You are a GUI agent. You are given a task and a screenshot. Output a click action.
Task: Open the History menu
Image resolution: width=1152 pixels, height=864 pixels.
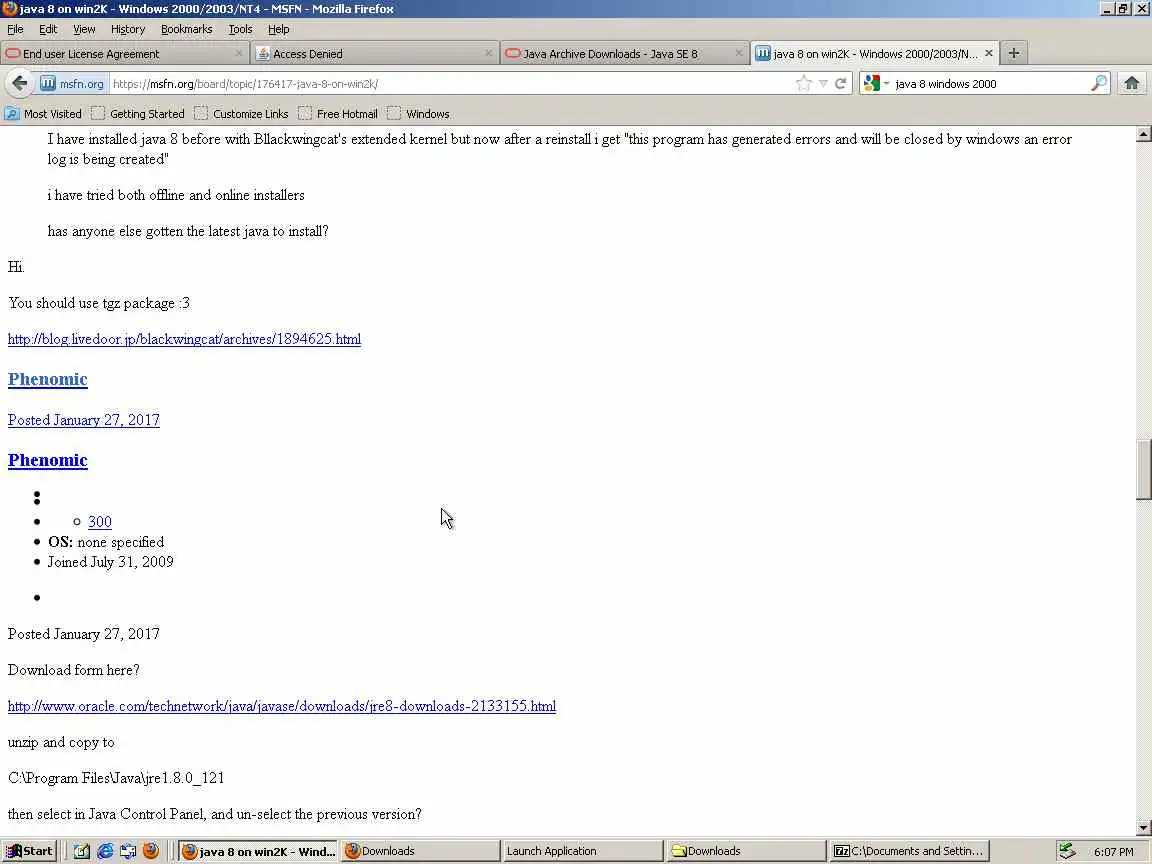pyautogui.click(x=128, y=29)
